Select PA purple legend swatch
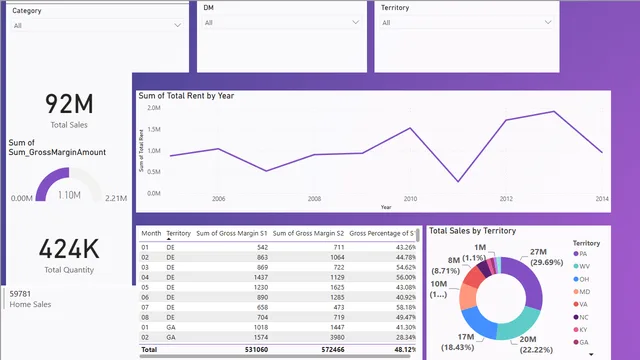The width and height of the screenshot is (640, 360). [x=576, y=254]
